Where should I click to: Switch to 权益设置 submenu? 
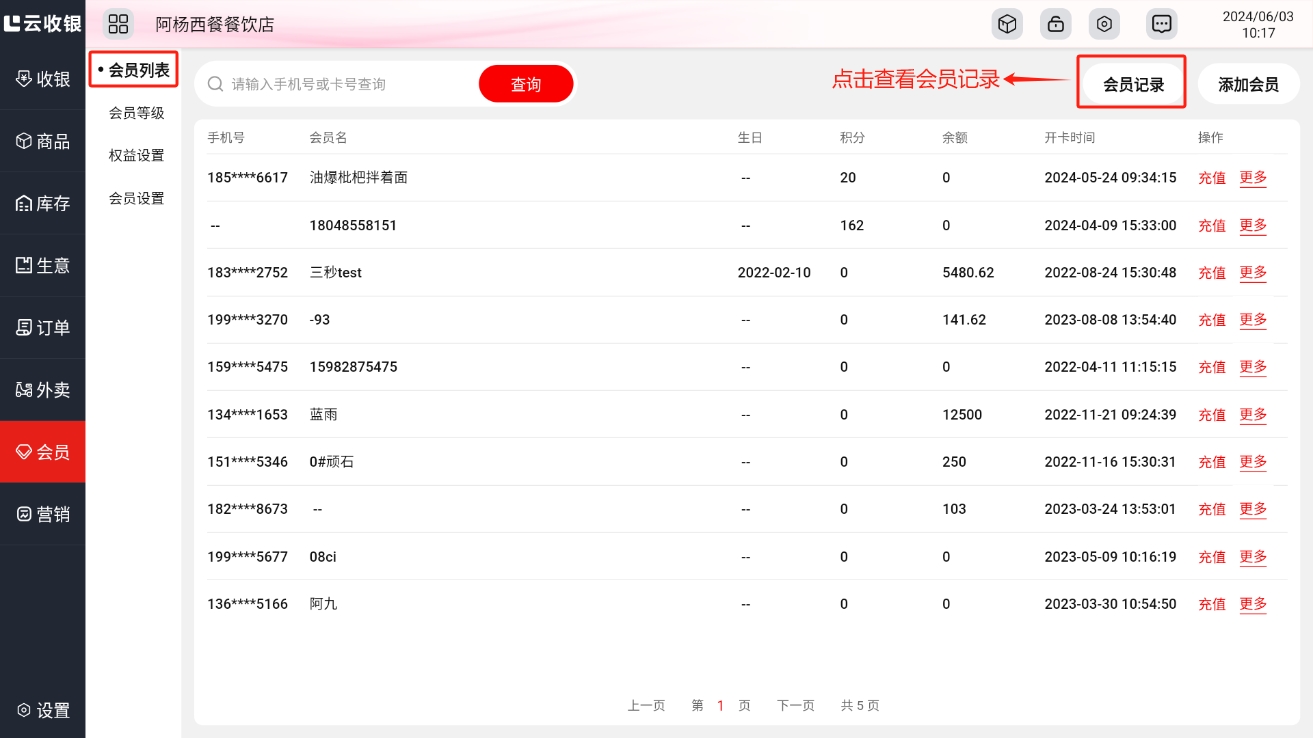136,155
